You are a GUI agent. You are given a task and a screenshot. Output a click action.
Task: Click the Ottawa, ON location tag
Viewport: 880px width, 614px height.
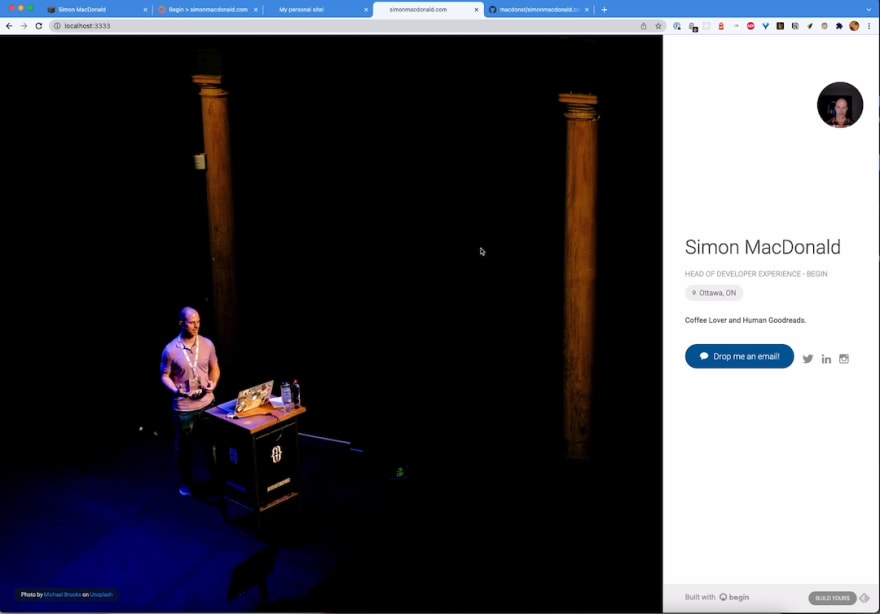714,293
